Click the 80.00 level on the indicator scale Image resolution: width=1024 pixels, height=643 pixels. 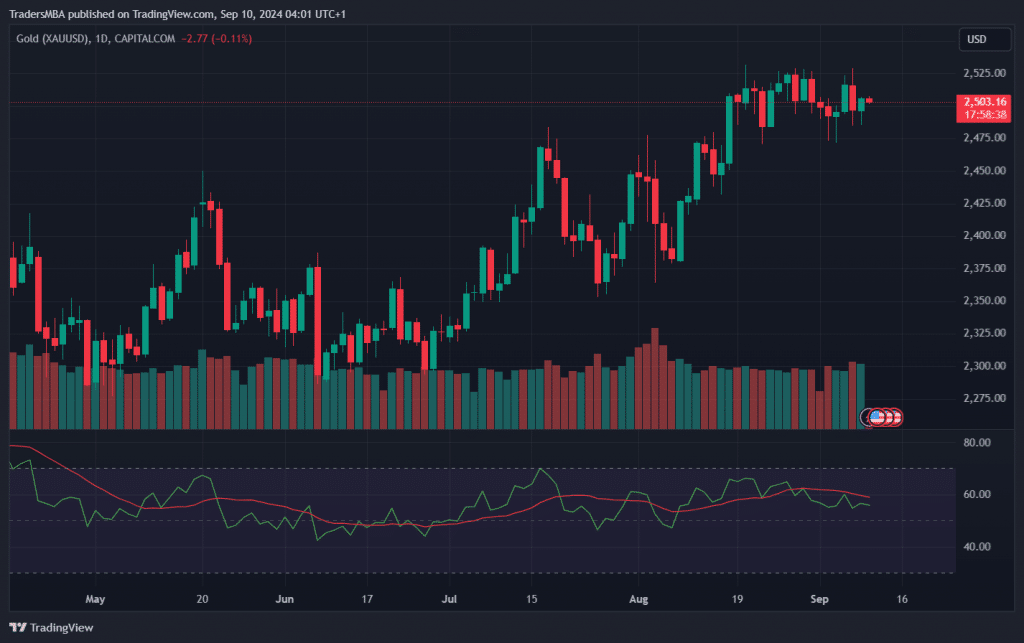pyautogui.click(x=976, y=442)
